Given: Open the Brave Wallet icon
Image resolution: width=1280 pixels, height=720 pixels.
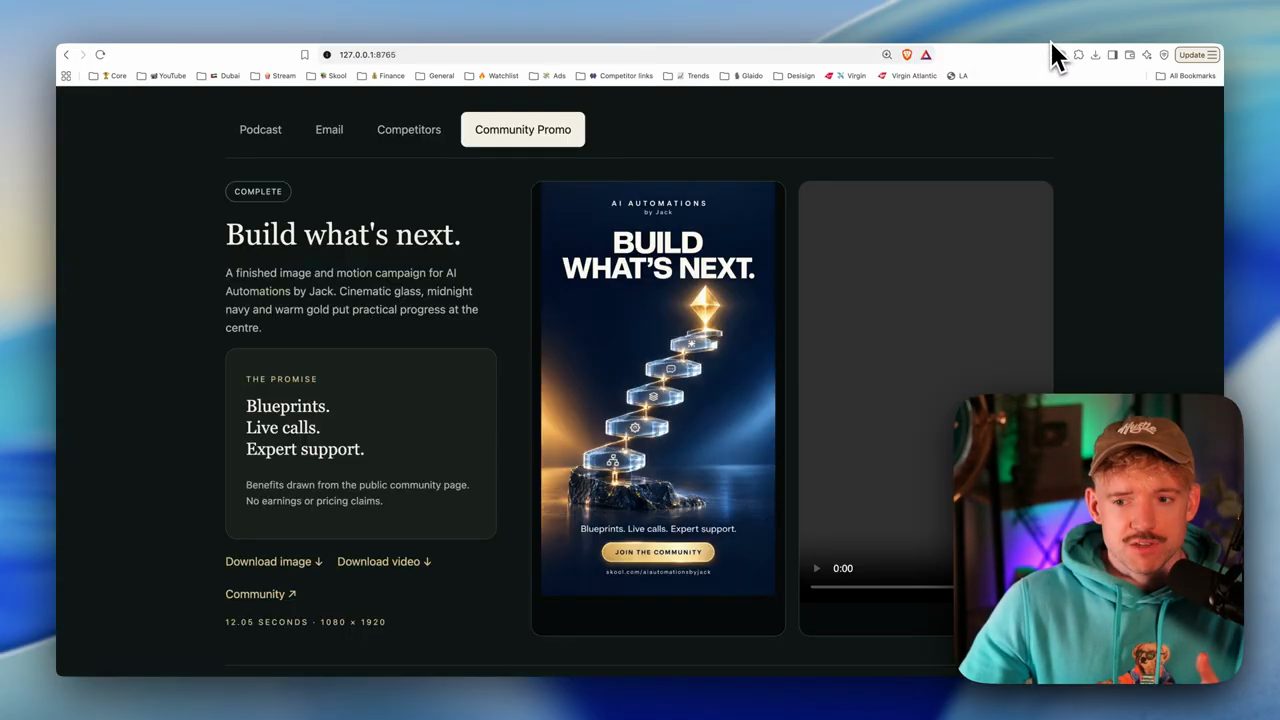Looking at the screenshot, I should [x=1129, y=55].
